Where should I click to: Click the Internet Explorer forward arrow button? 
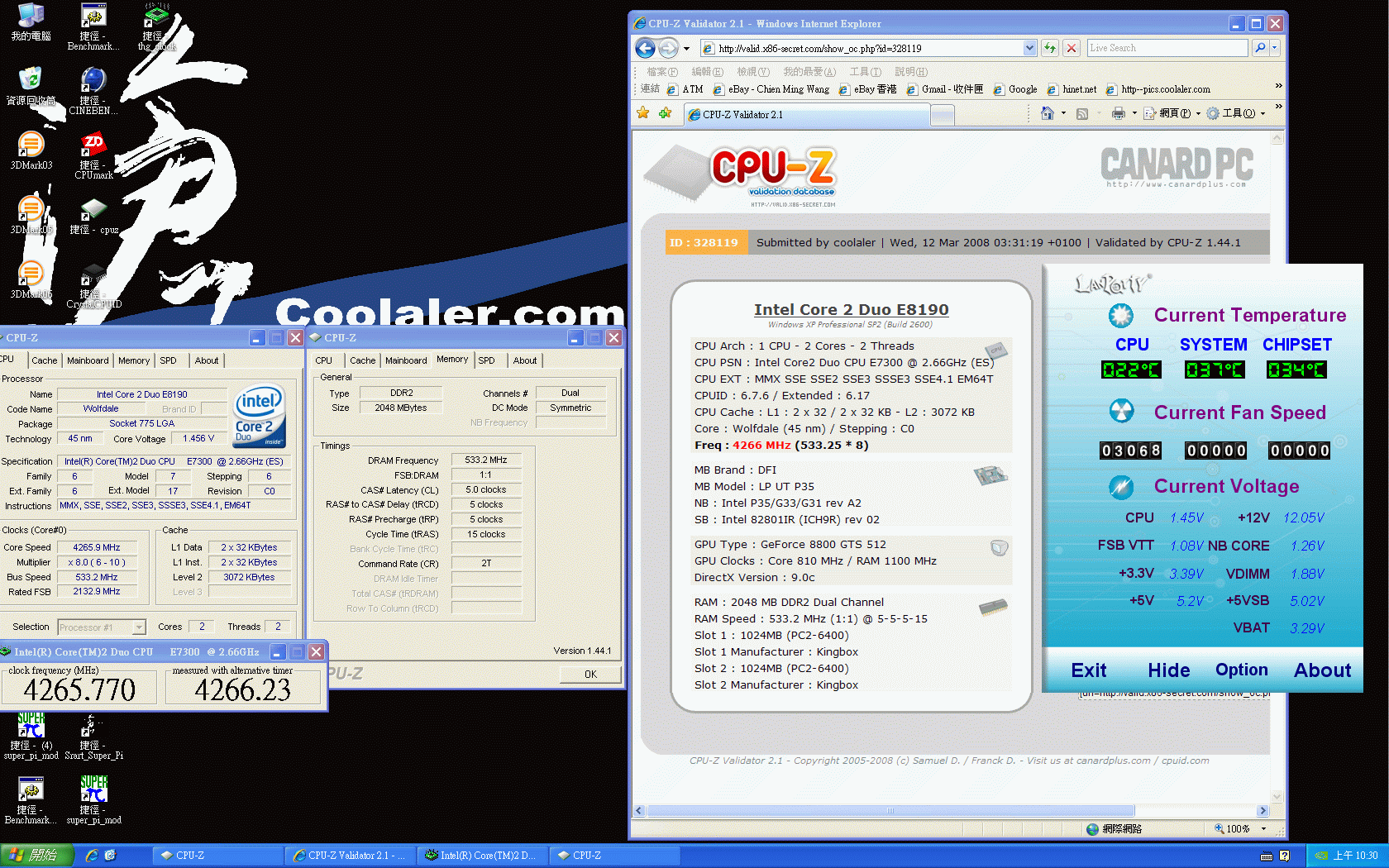coord(668,48)
